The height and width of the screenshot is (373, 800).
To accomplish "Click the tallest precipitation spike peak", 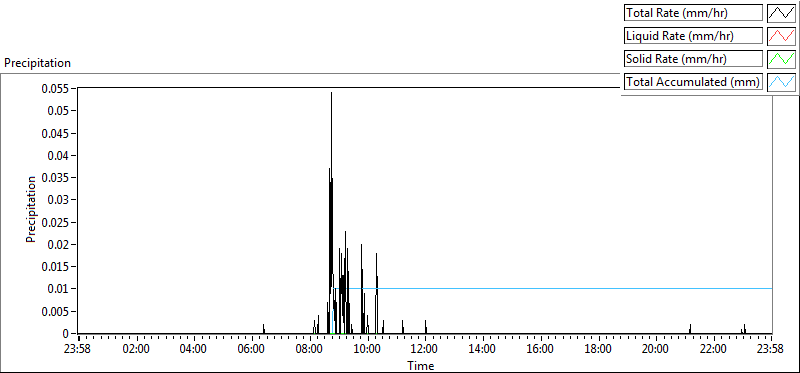I will (x=331, y=93).
